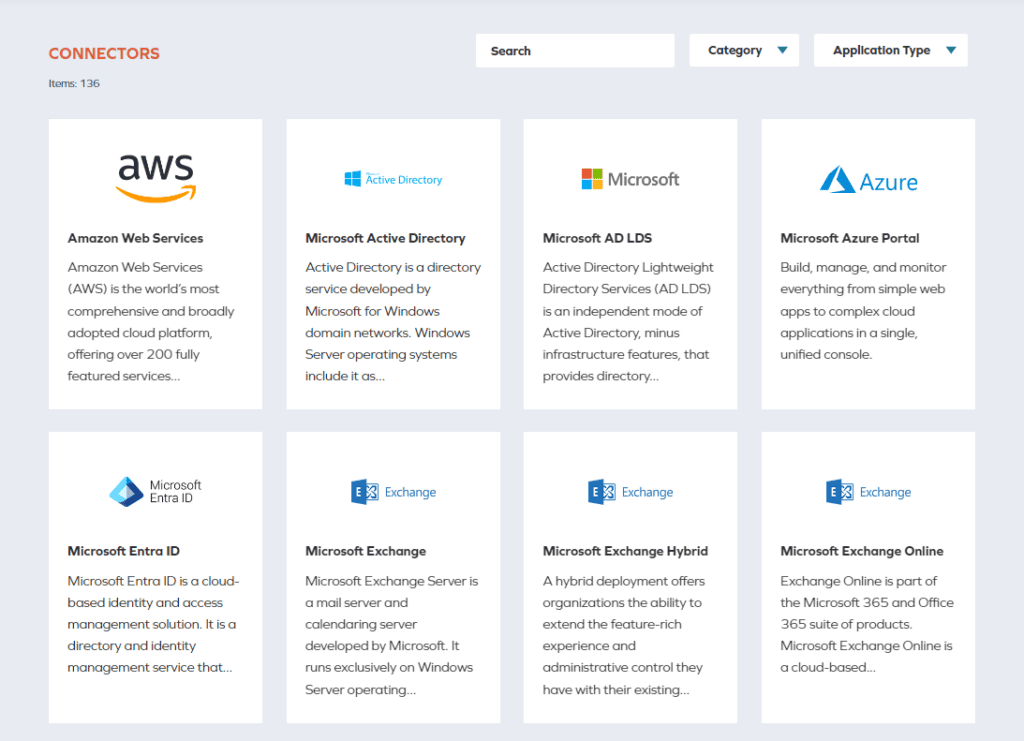Image resolution: width=1024 pixels, height=741 pixels.
Task: Click the Active Directory Windows logo
Action: click(353, 179)
